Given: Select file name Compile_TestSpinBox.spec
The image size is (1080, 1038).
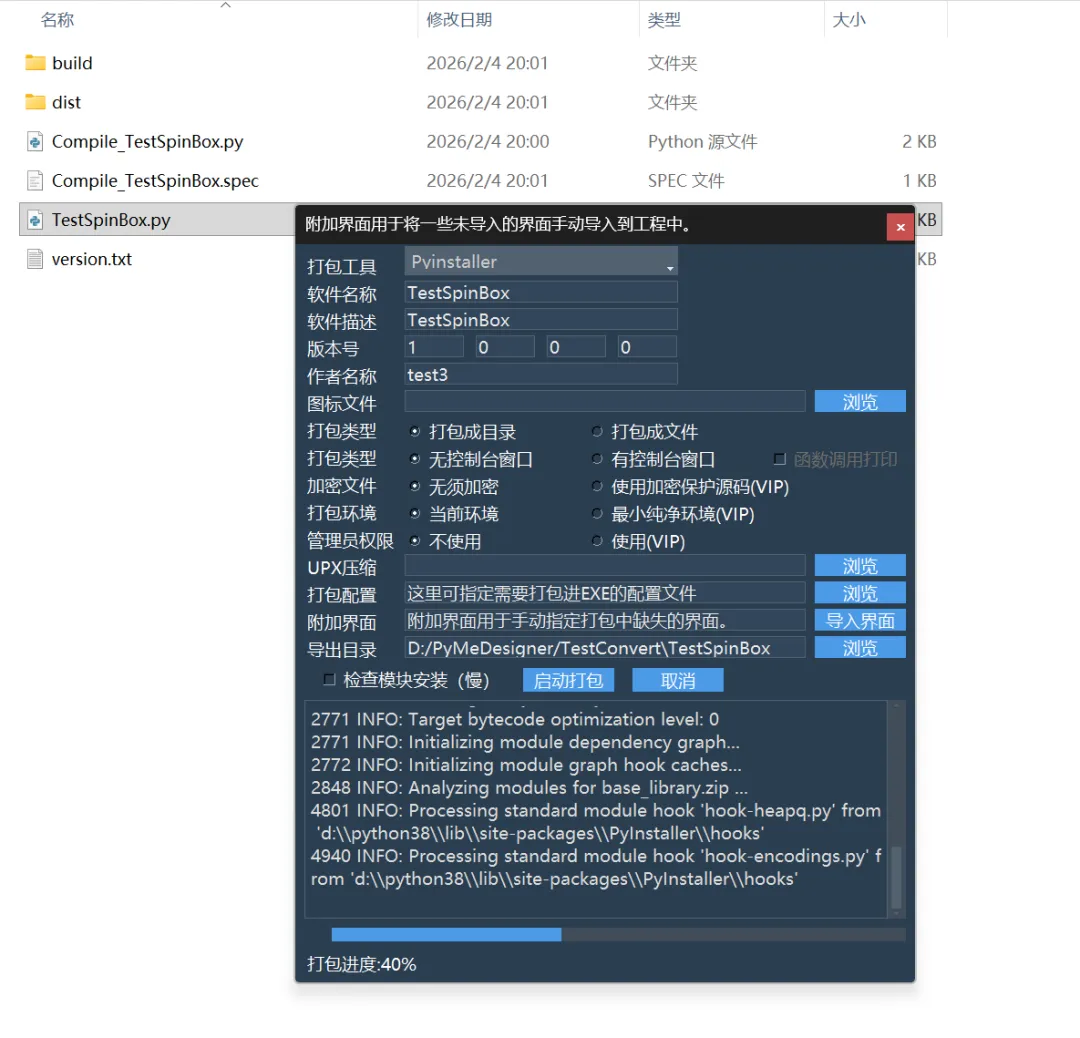Looking at the screenshot, I should pyautogui.click(x=155, y=181).
